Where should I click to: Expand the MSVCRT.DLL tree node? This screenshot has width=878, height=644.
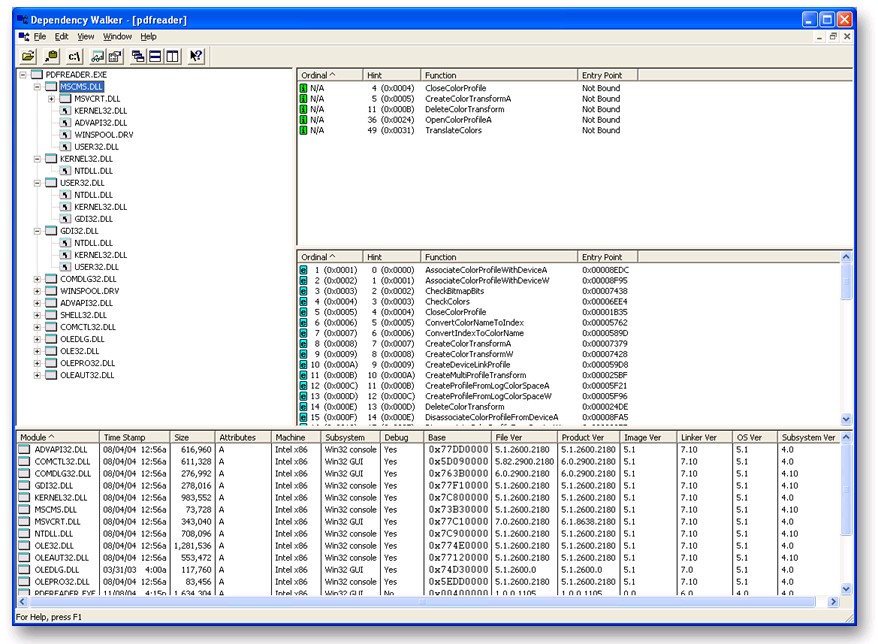[x=52, y=99]
